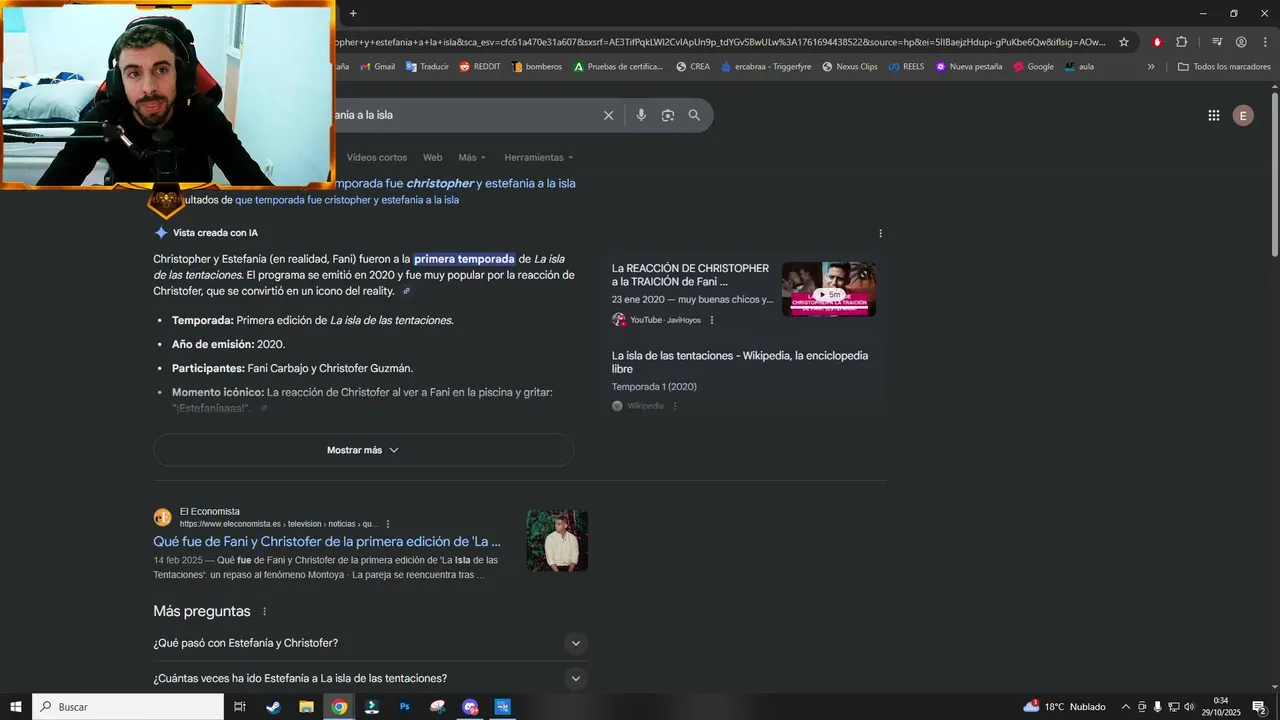Start voice search with the microphone icon

(641, 115)
